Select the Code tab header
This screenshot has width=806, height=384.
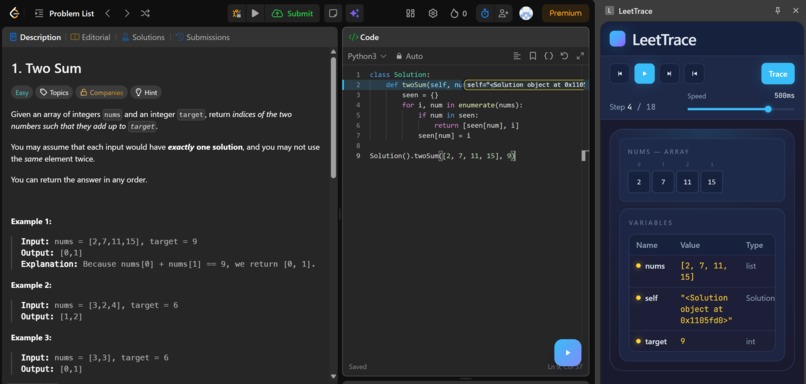tap(363, 38)
